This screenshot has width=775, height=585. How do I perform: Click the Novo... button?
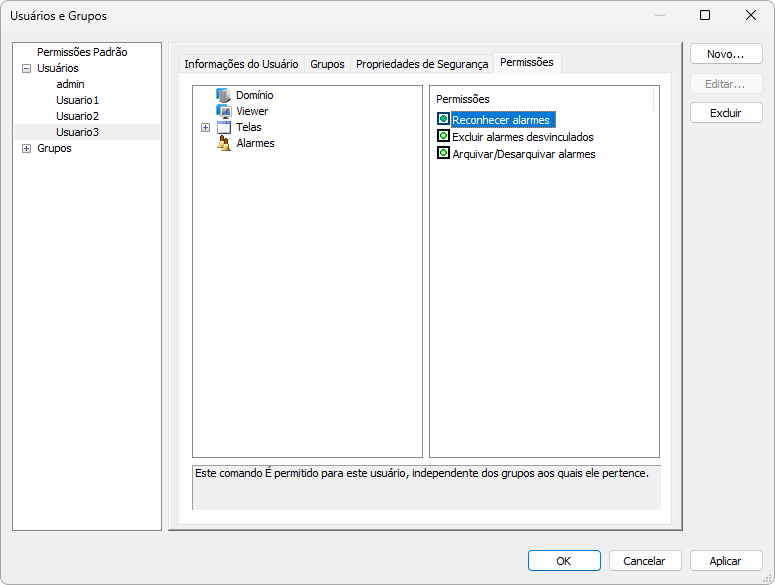coord(726,54)
